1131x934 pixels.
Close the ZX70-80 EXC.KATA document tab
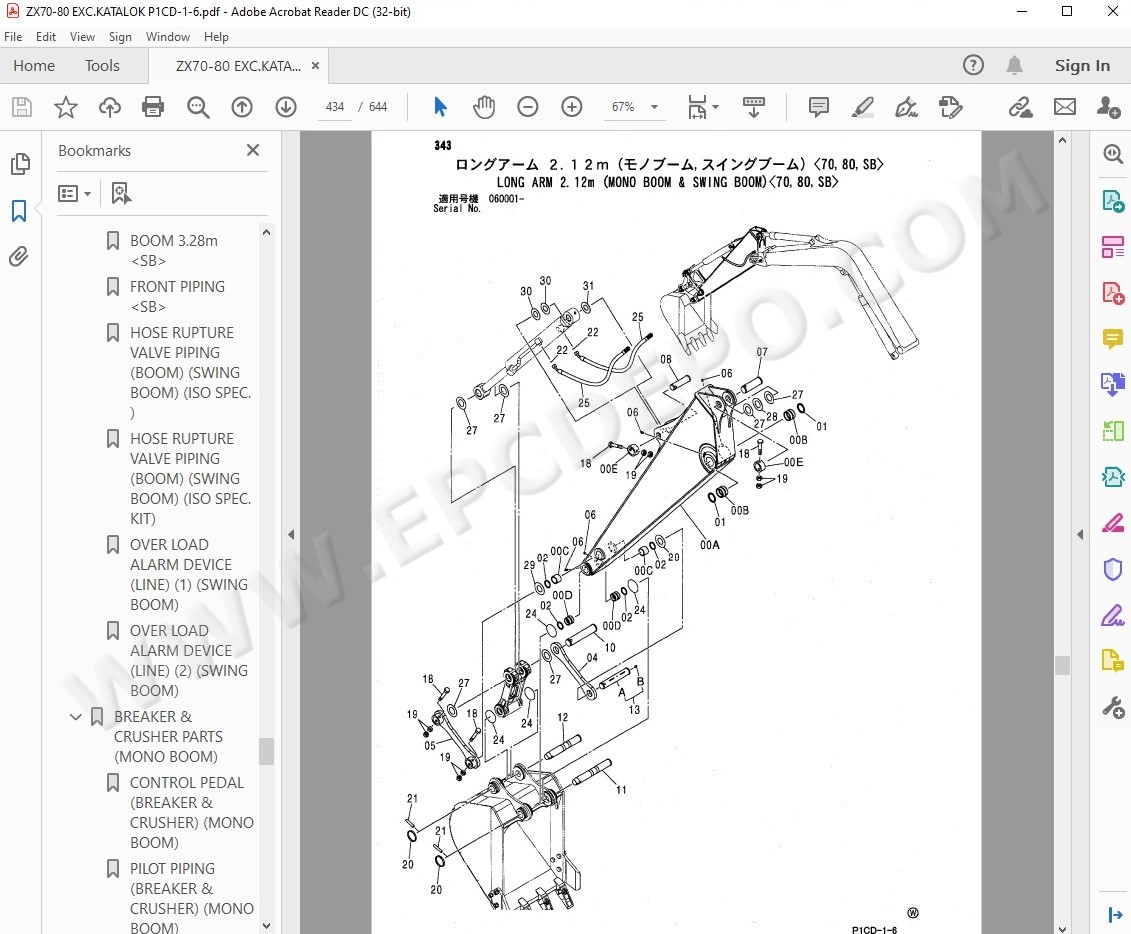click(x=315, y=66)
